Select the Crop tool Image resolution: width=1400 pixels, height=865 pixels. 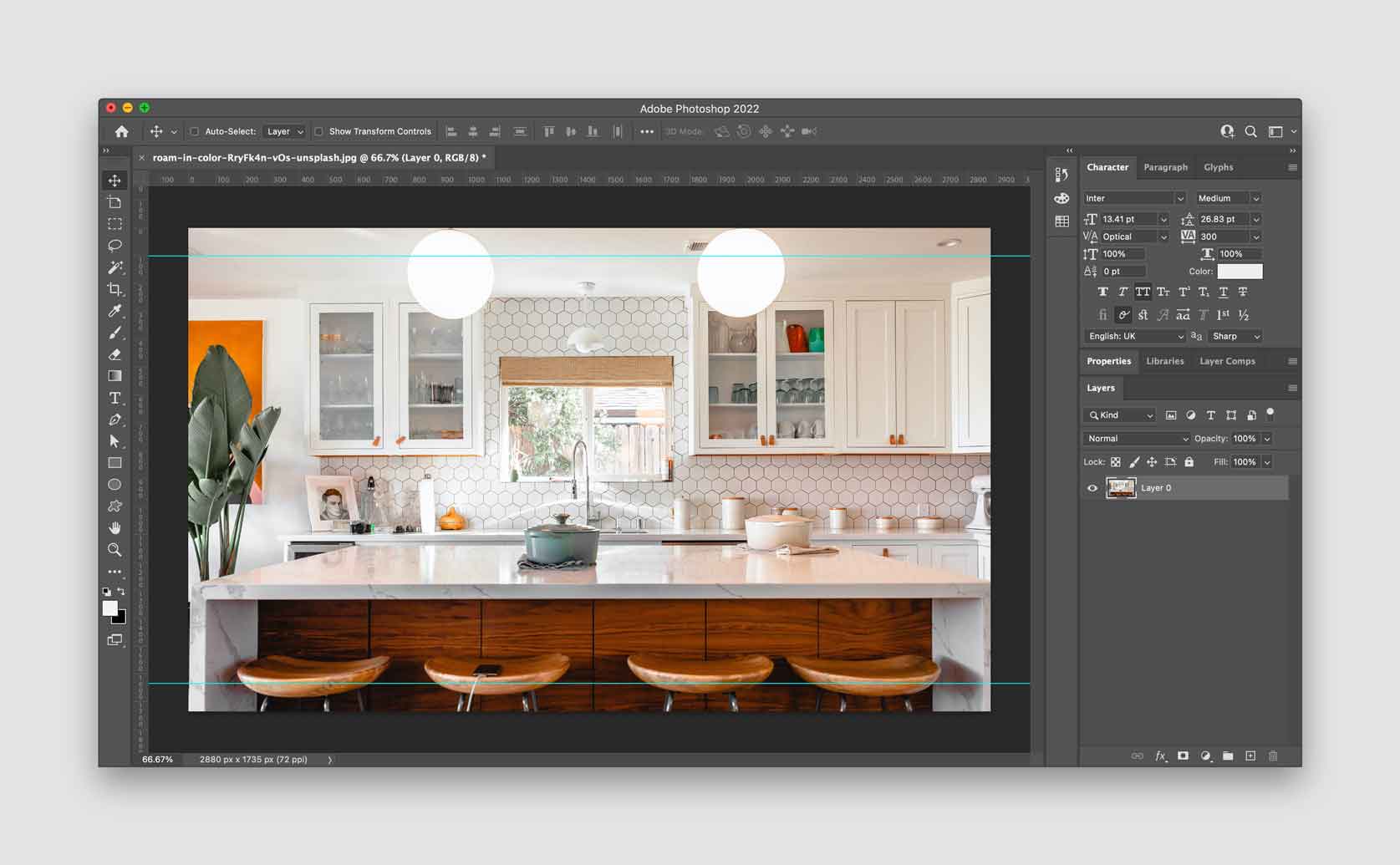[115, 289]
